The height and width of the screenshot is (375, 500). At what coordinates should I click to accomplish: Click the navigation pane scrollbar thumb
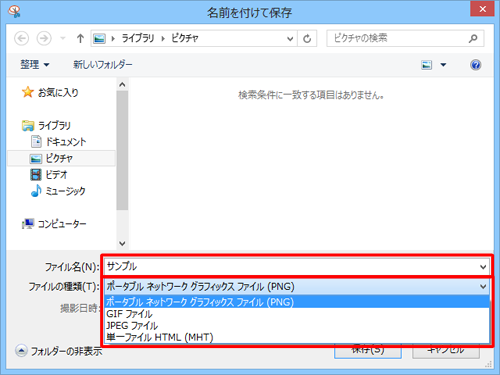click(122, 150)
